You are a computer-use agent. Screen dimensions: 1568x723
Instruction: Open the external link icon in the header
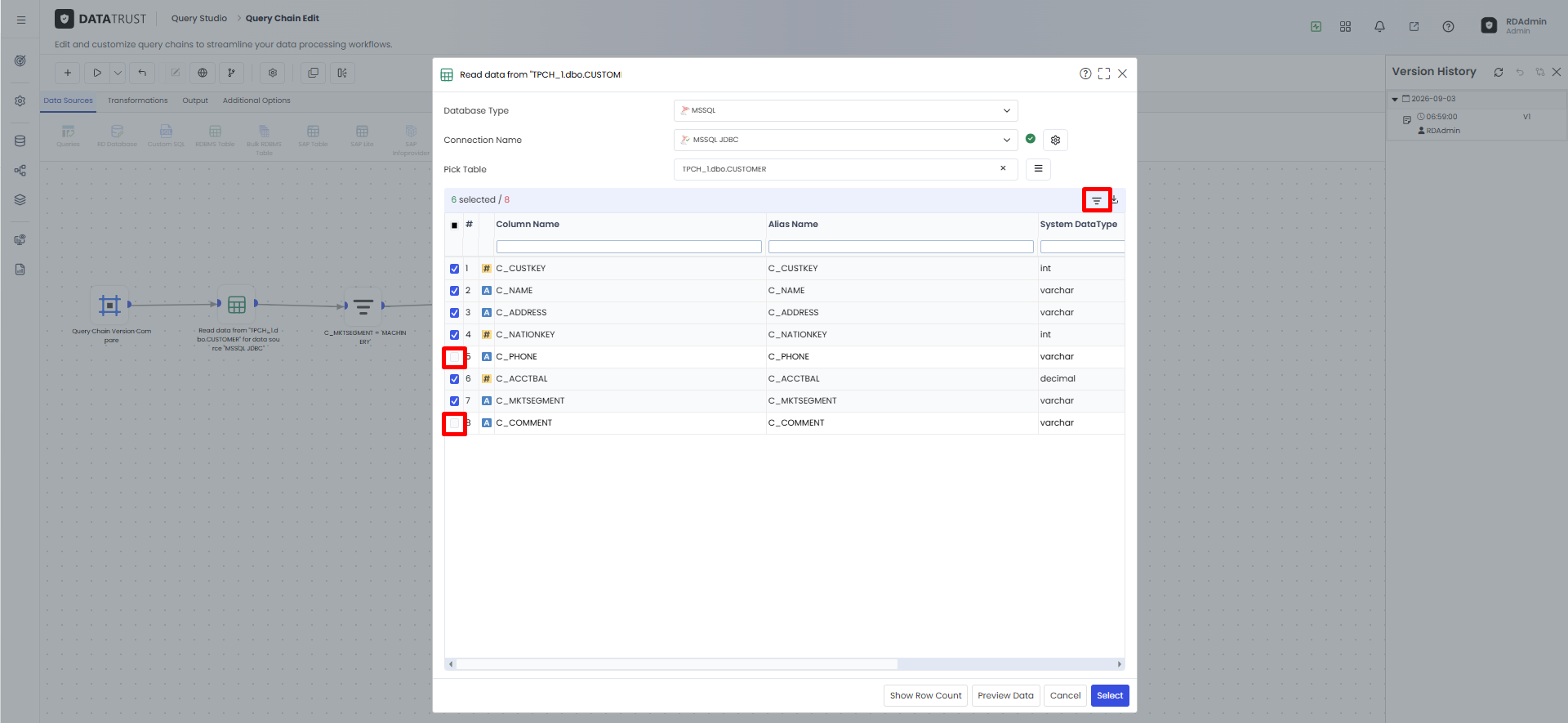coord(1414,26)
